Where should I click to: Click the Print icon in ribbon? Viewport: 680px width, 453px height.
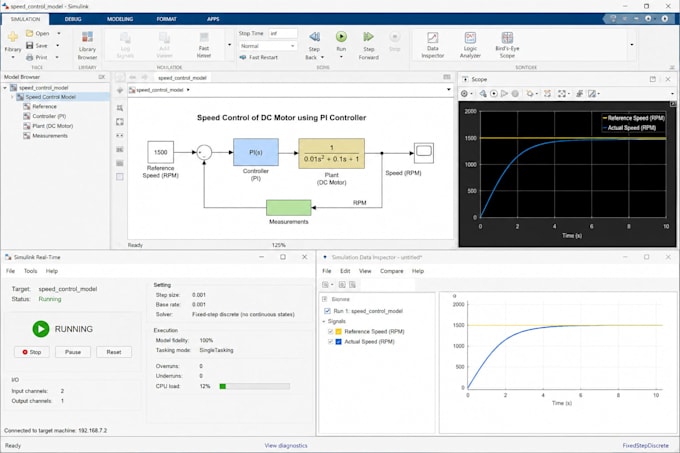point(29,57)
